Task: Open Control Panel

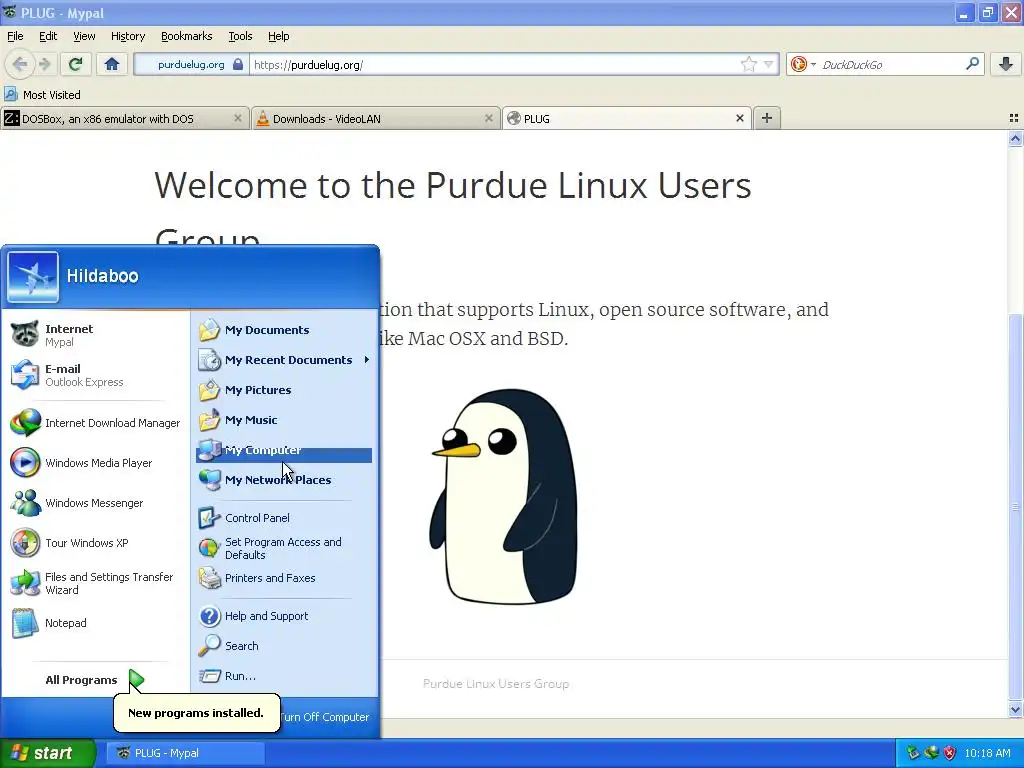Action: click(283, 518)
